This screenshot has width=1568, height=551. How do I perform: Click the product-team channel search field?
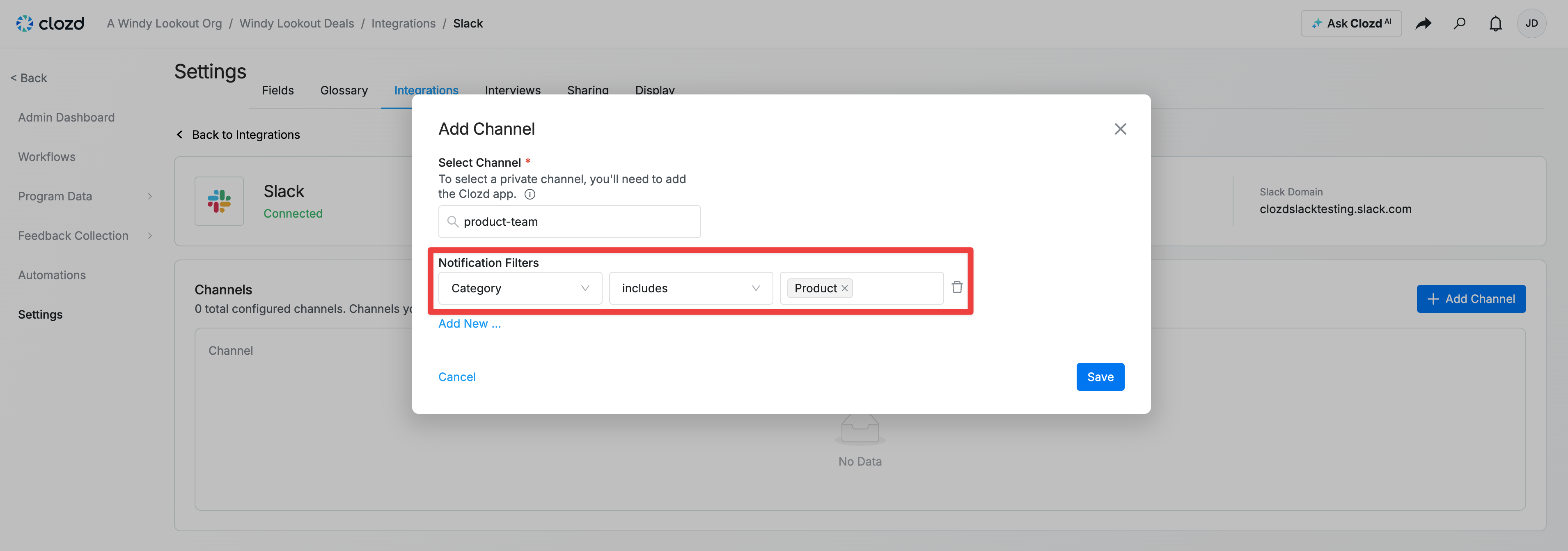pyautogui.click(x=569, y=222)
